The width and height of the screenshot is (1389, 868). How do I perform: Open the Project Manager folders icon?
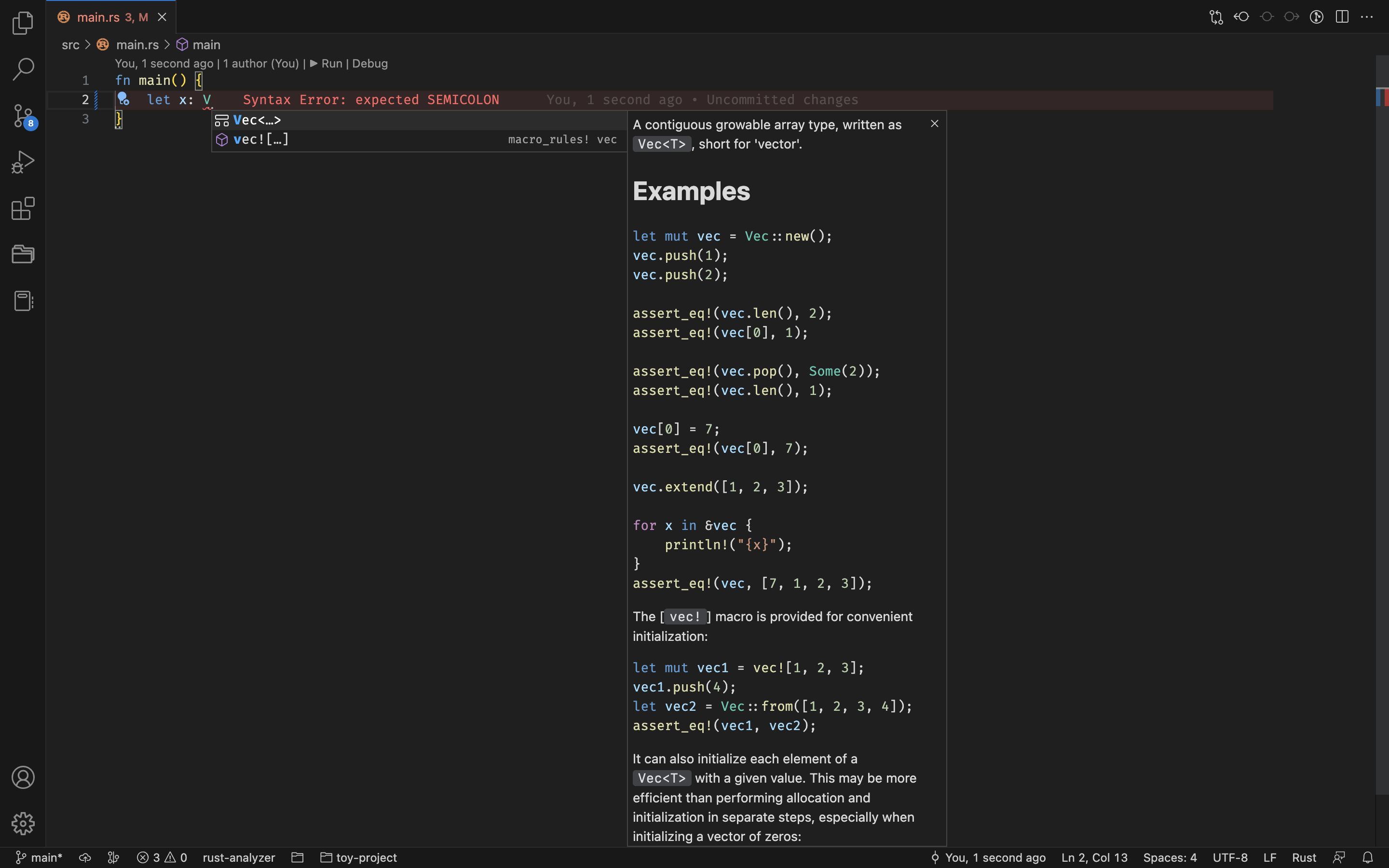23,254
